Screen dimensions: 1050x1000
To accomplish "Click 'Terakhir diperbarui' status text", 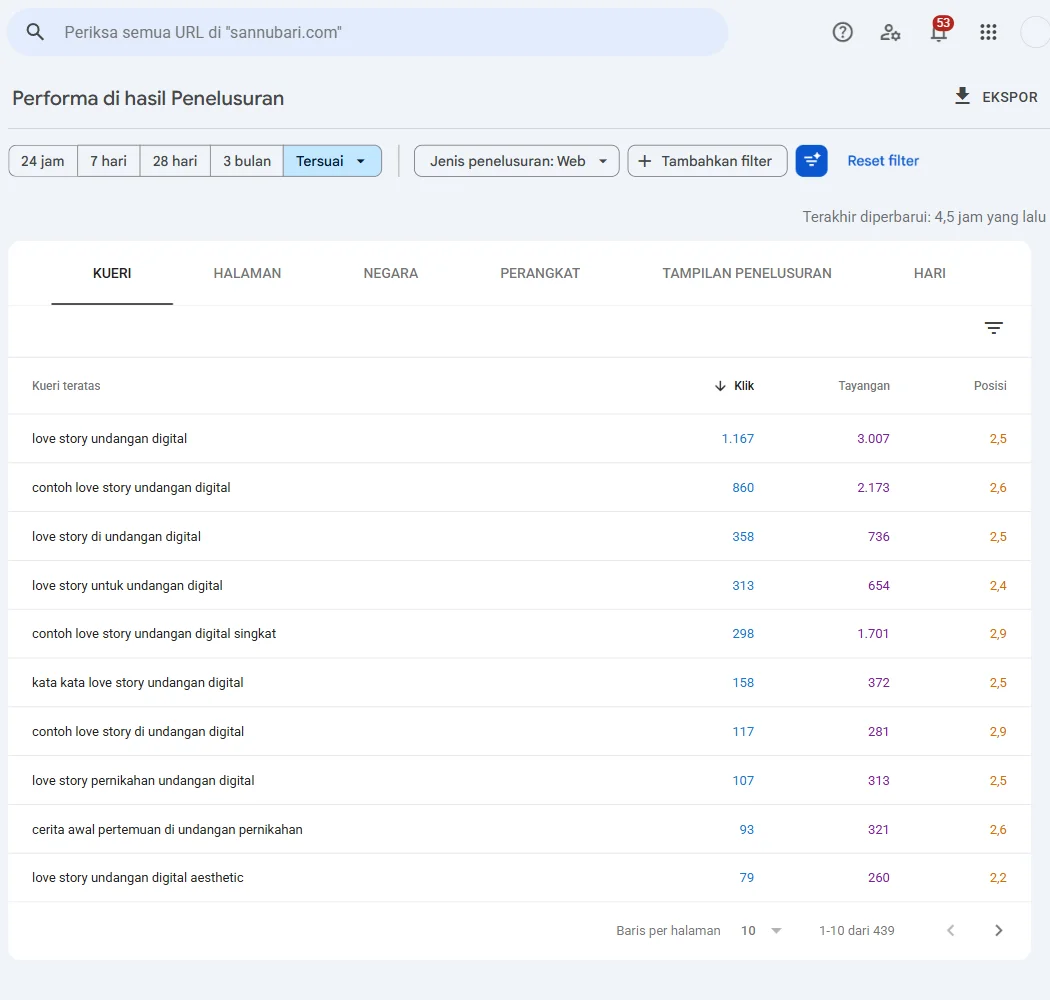I will point(924,217).
